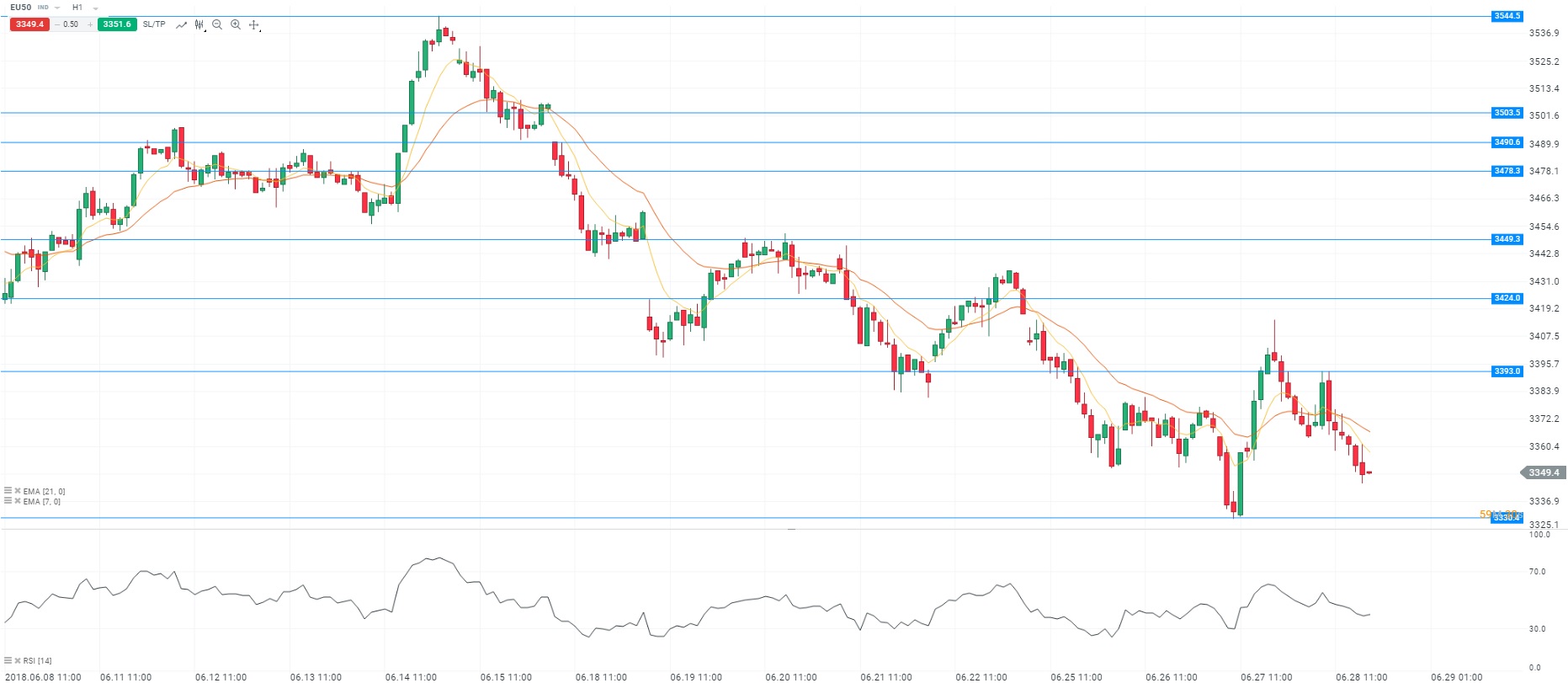The height and width of the screenshot is (683, 1568).
Task: Click the 3536.9 price axis label
Action: point(1544,34)
